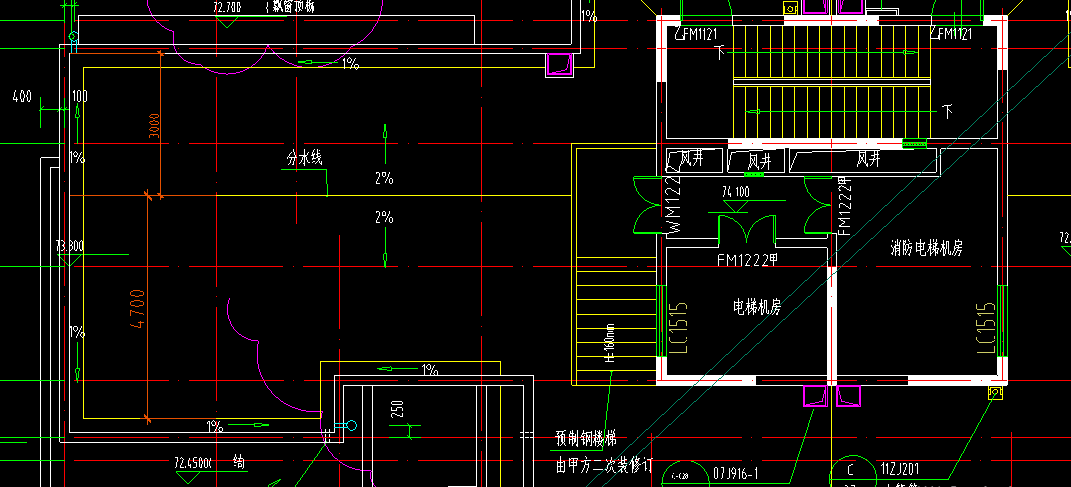
Task: Select the 下 stair direction label right of stairs
Action: pos(947,109)
